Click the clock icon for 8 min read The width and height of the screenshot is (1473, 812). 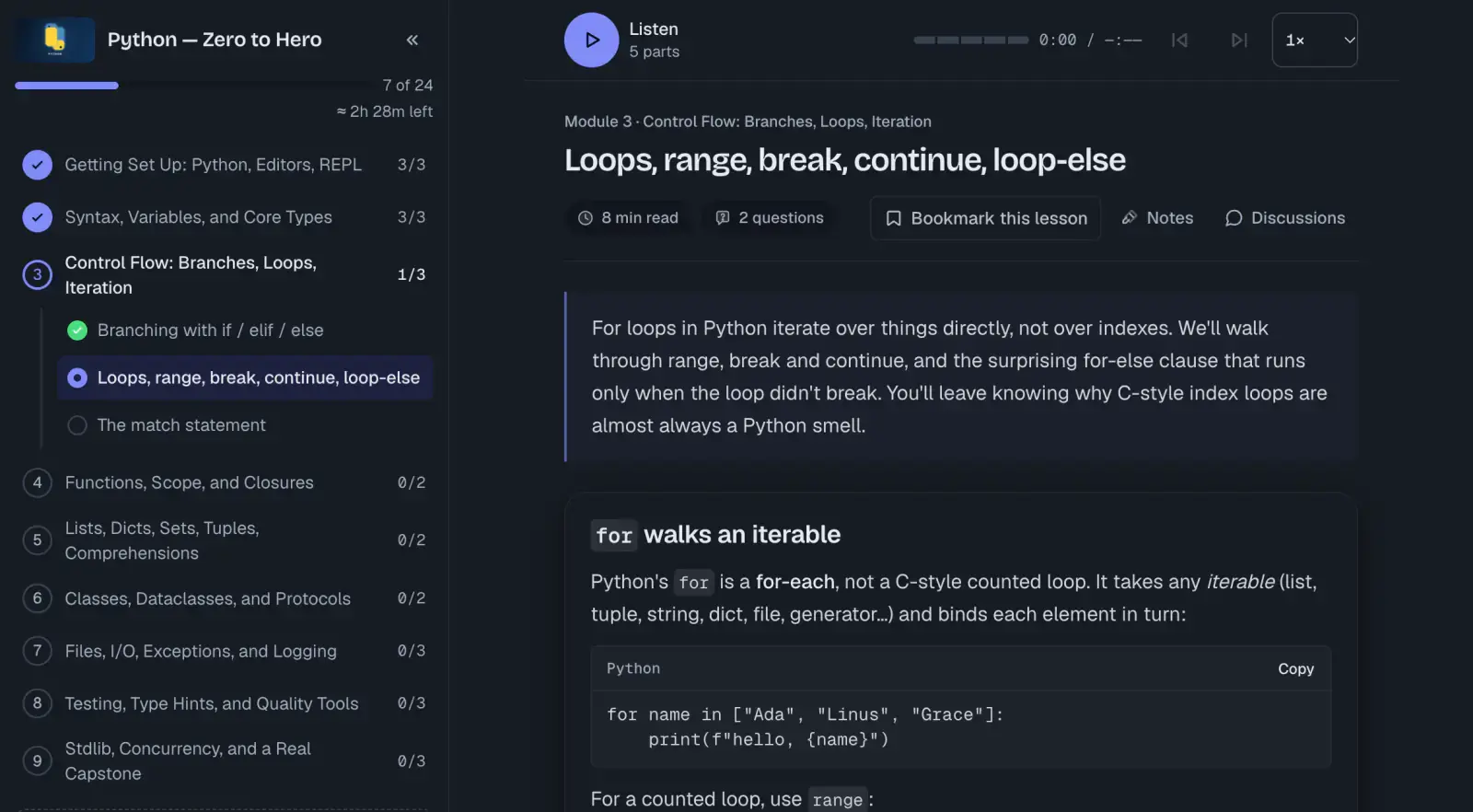[585, 218]
